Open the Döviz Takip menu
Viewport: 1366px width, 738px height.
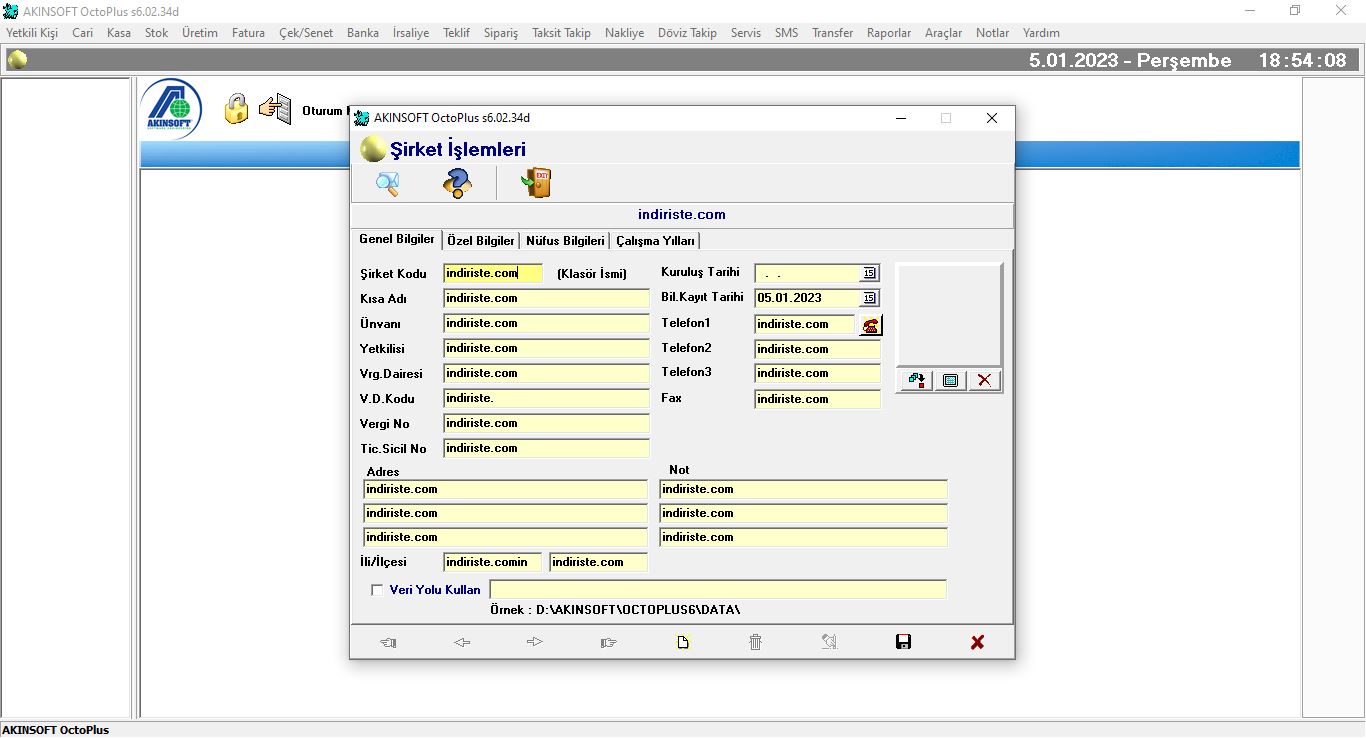point(688,33)
